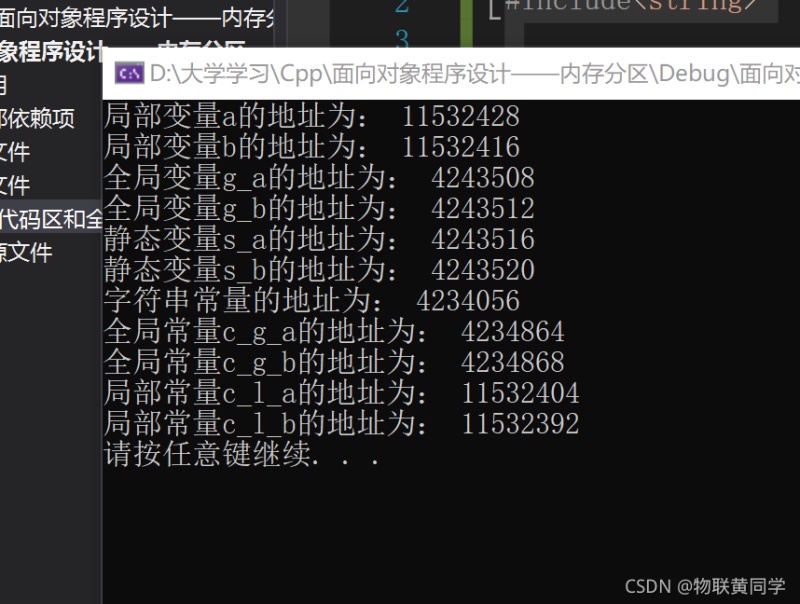Expand the 源文件 folder at the list bottom
Image resolution: width=800 pixels, height=604 pixels.
click(26, 253)
